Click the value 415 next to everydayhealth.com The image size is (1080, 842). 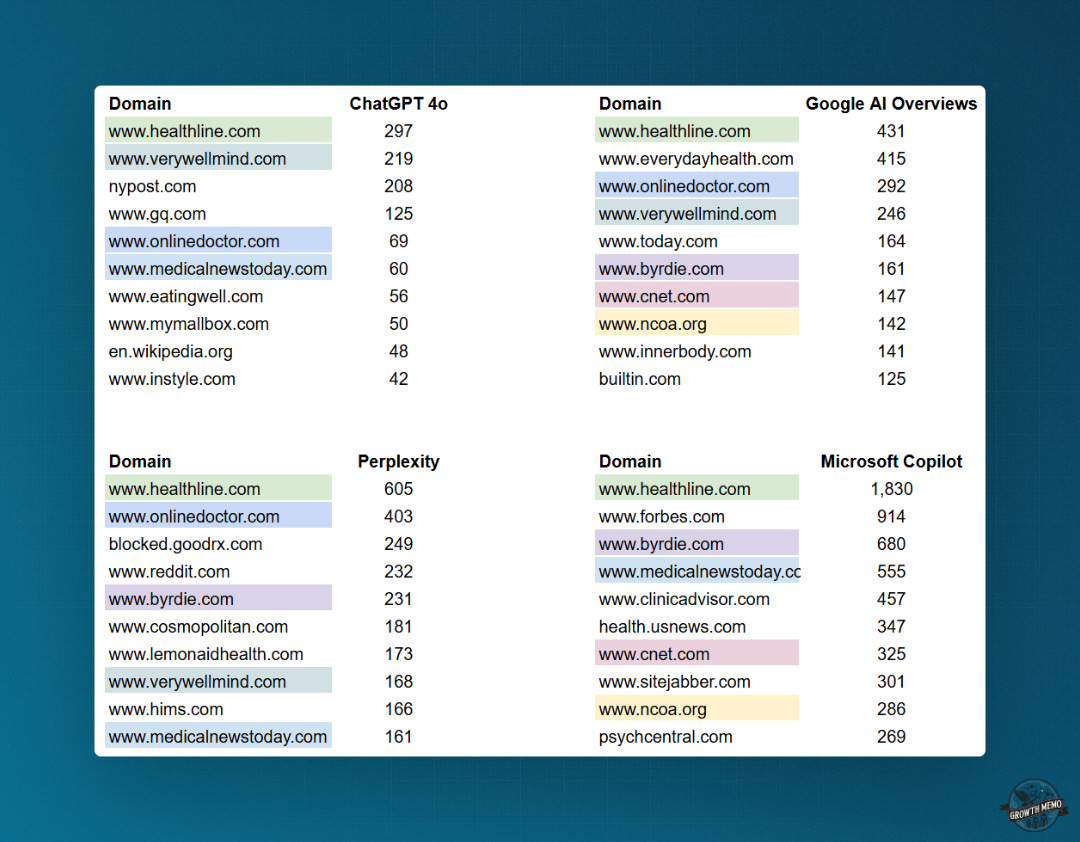coord(891,158)
